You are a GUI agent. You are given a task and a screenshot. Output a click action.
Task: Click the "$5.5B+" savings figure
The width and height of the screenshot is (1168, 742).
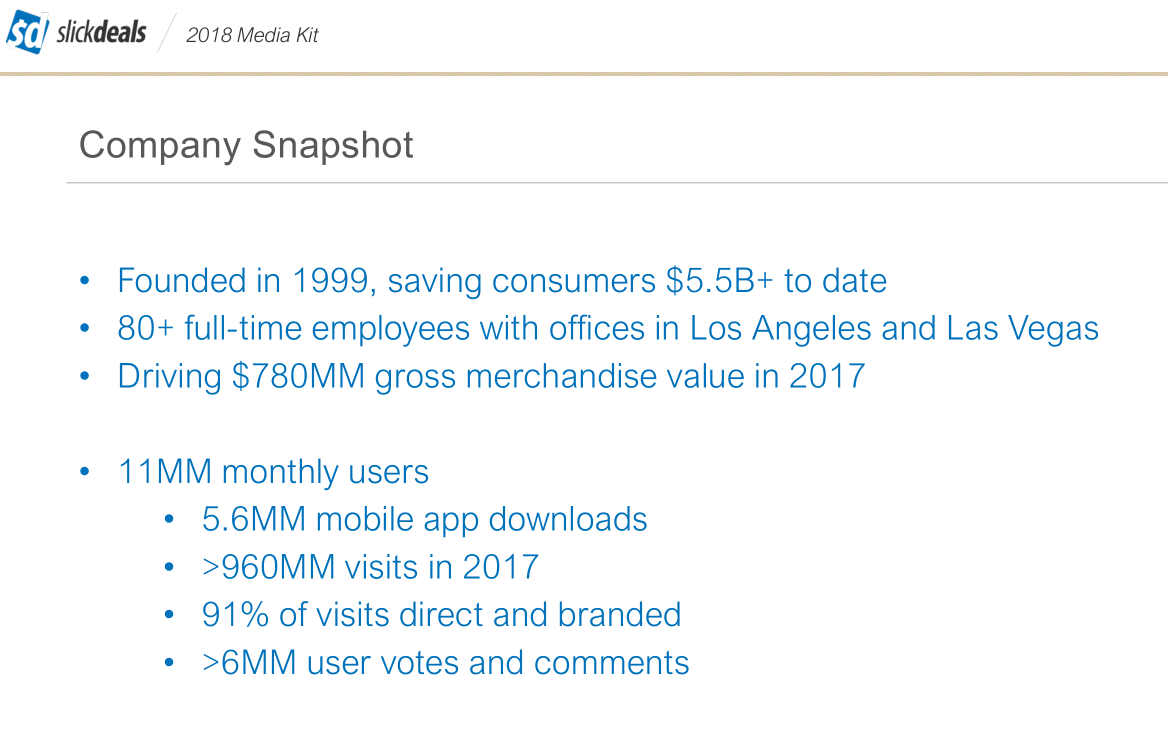pos(720,281)
